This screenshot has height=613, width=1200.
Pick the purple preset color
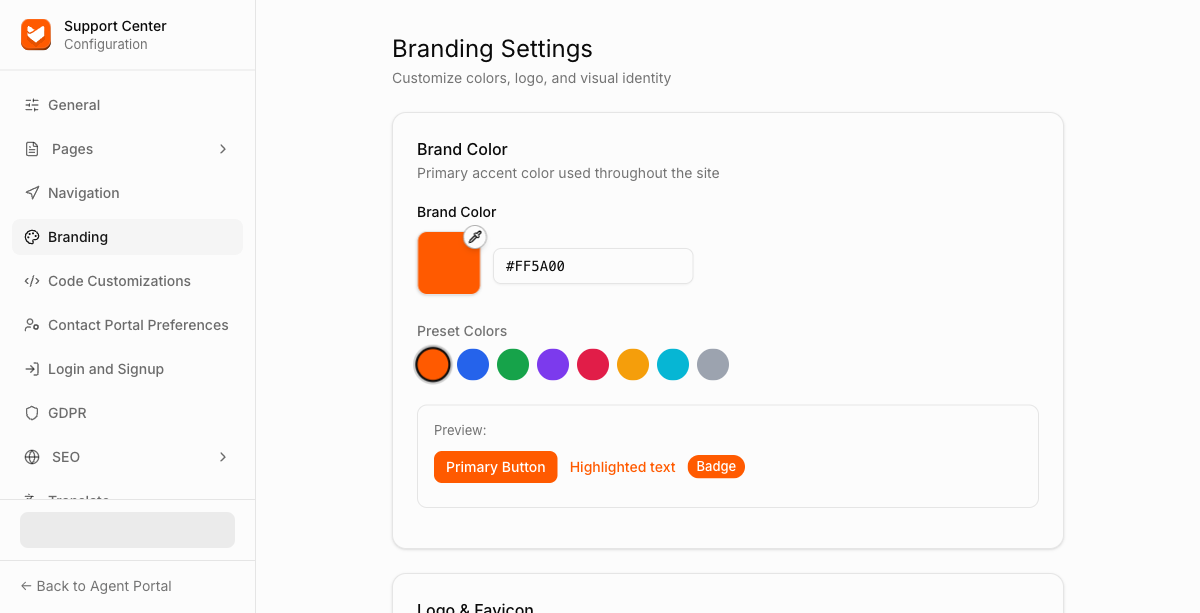tap(553, 365)
